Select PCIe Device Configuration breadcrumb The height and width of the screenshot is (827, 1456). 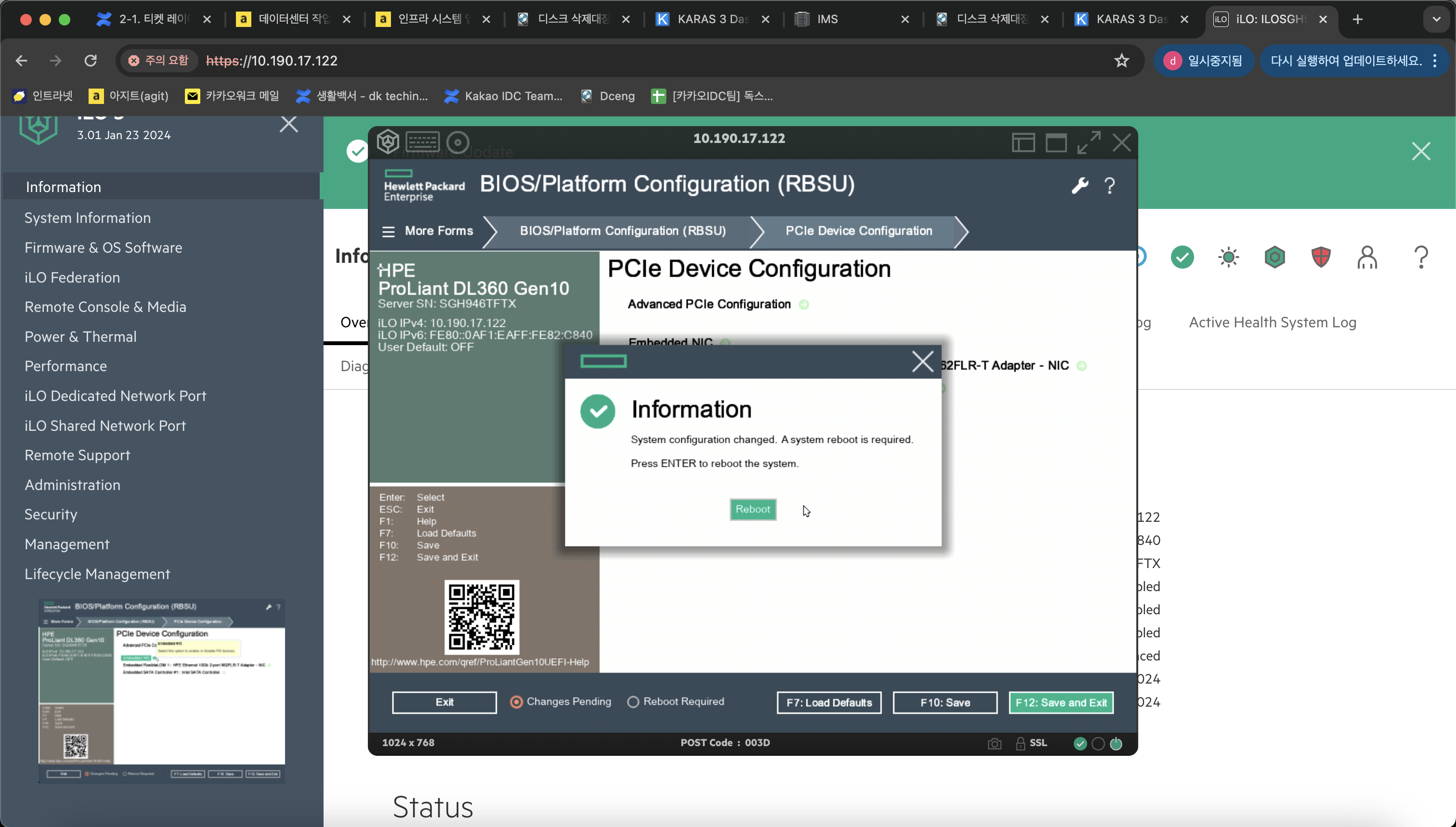coord(858,231)
